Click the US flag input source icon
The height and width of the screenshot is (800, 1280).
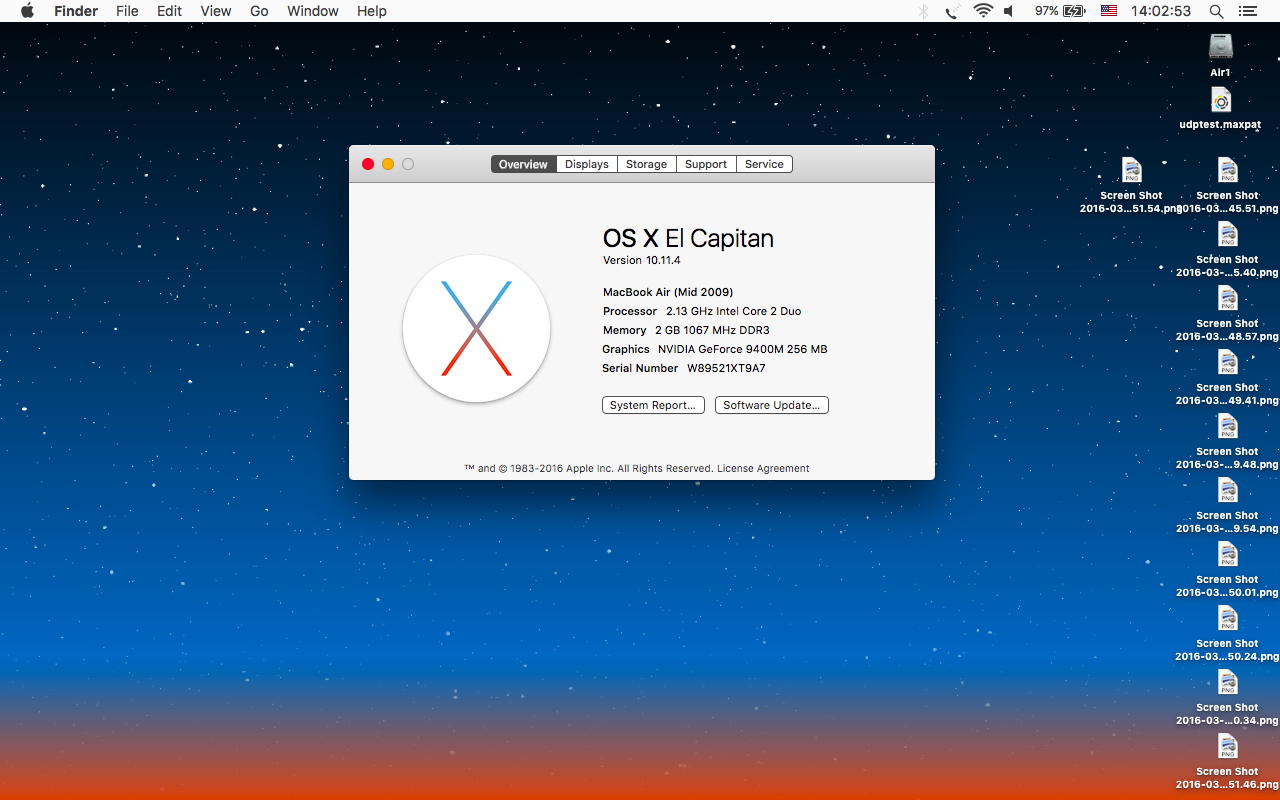click(1109, 11)
